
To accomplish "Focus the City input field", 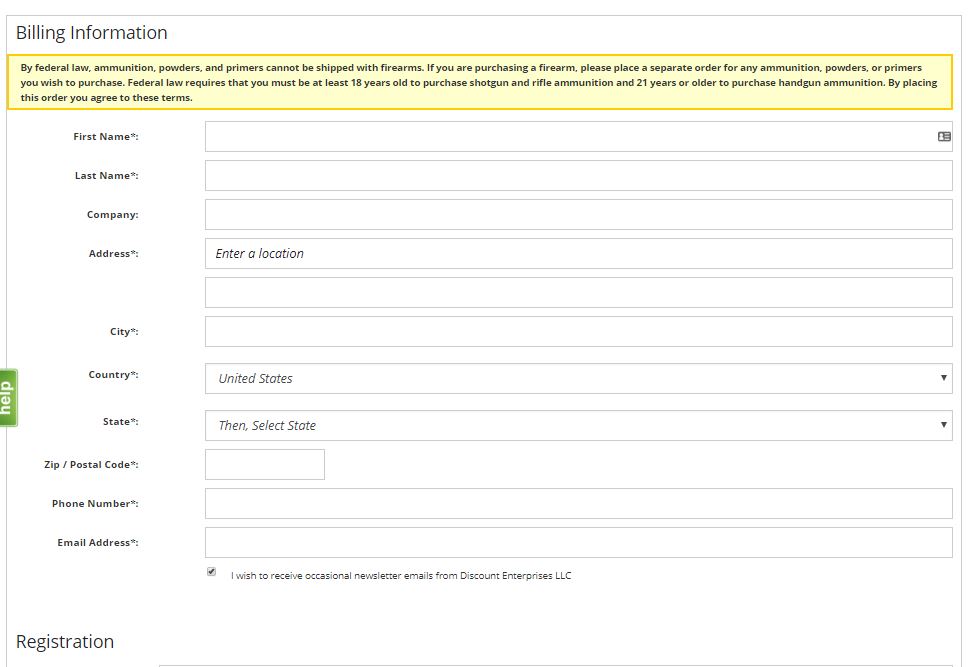I will [x=578, y=331].
